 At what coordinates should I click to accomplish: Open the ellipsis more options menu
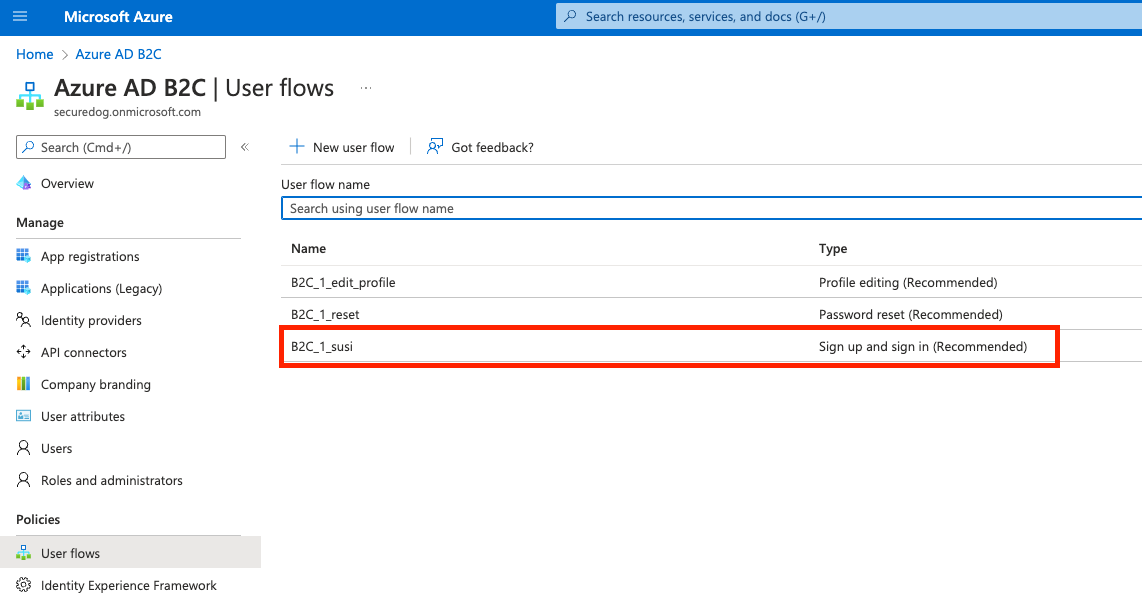[366, 88]
